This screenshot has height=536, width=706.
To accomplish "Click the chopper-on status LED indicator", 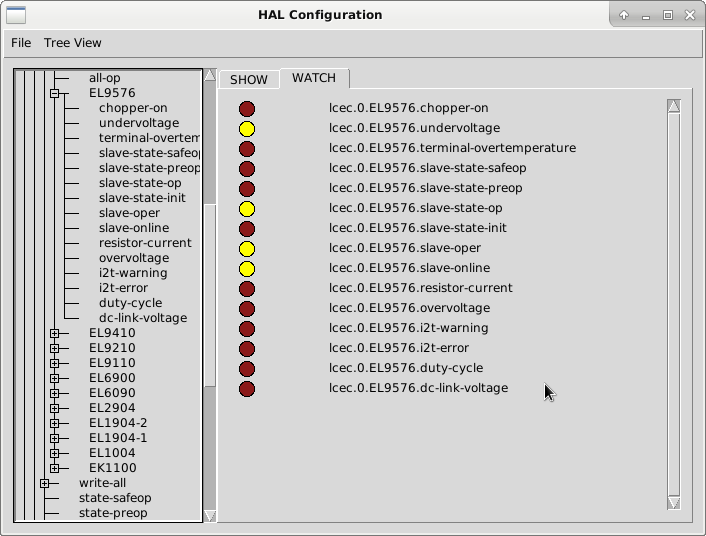I will 247,109.
